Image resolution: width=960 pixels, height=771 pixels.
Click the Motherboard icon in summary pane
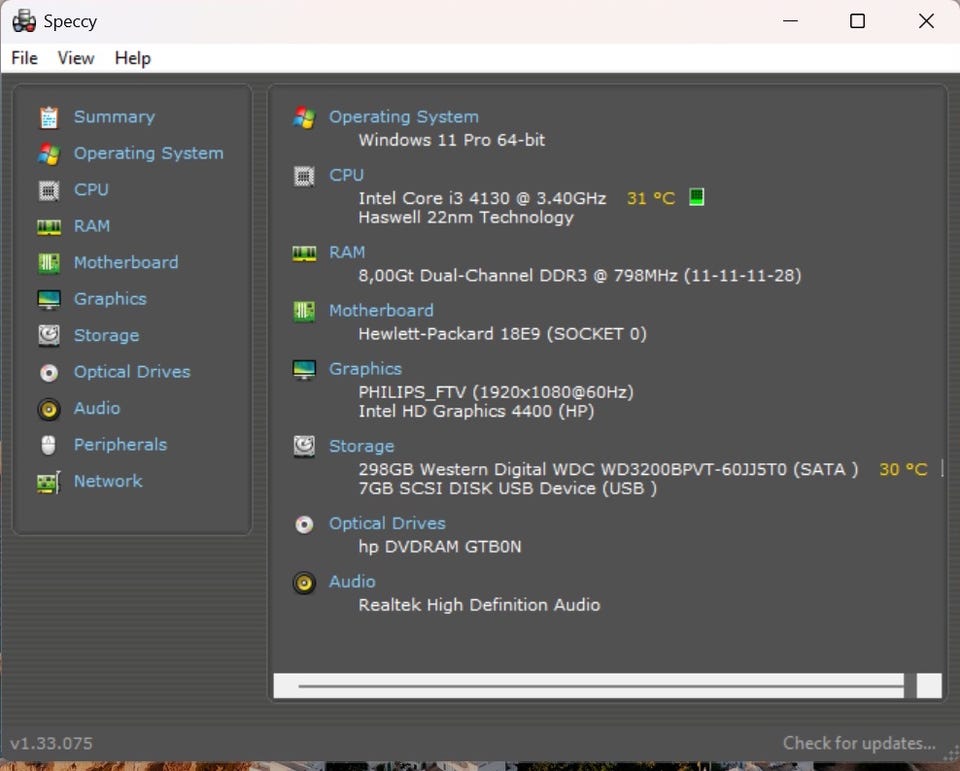point(304,311)
